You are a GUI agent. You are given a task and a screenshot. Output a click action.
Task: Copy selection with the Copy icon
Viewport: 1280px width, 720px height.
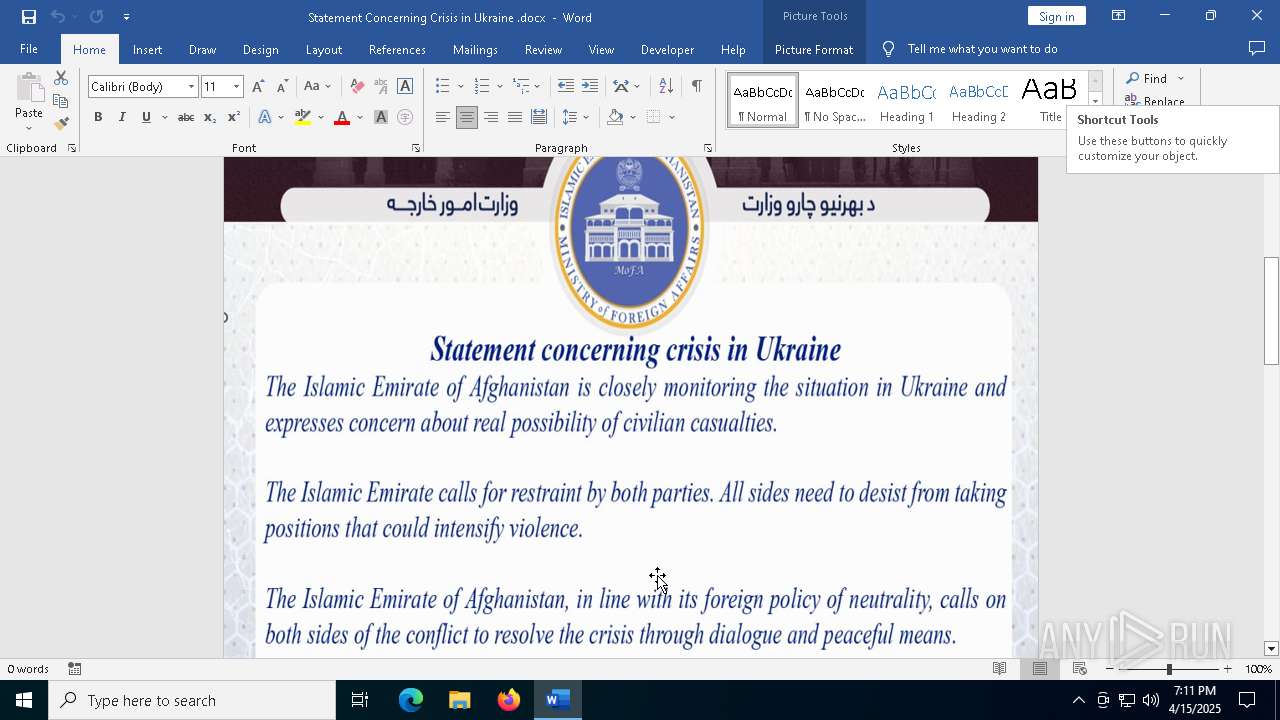pyautogui.click(x=61, y=101)
